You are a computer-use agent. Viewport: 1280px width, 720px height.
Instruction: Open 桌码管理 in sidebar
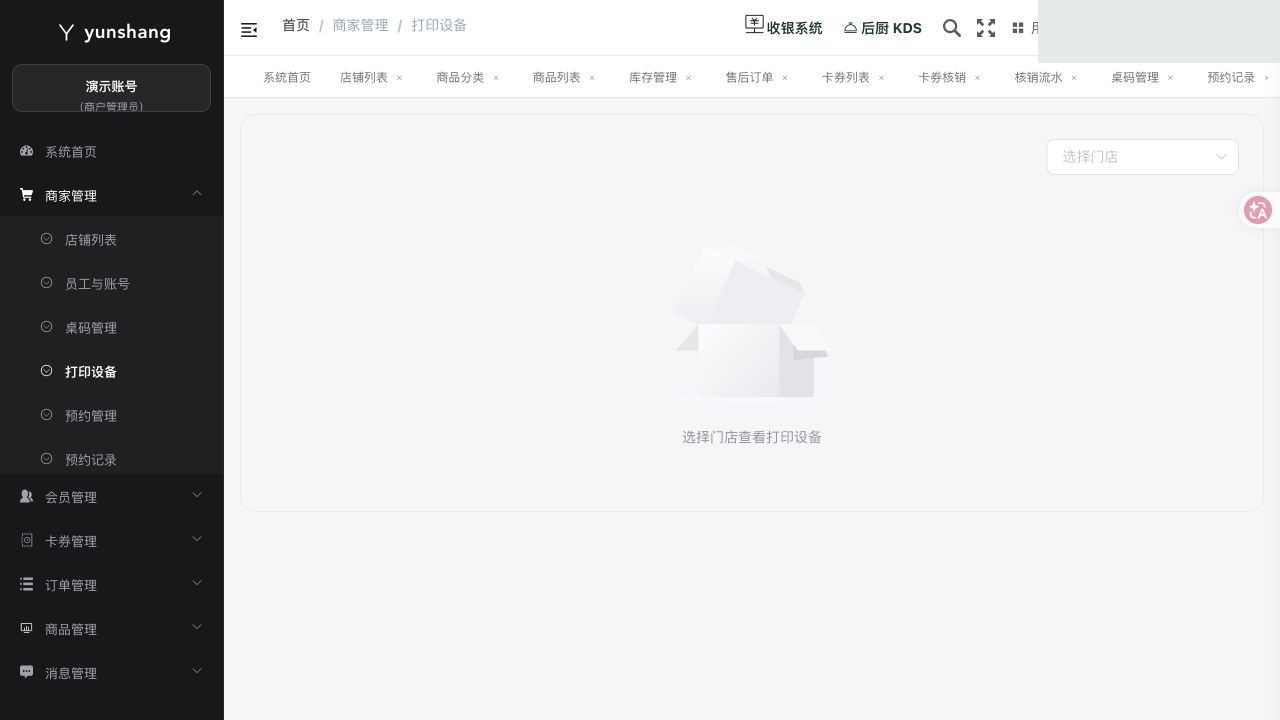coord(111,328)
